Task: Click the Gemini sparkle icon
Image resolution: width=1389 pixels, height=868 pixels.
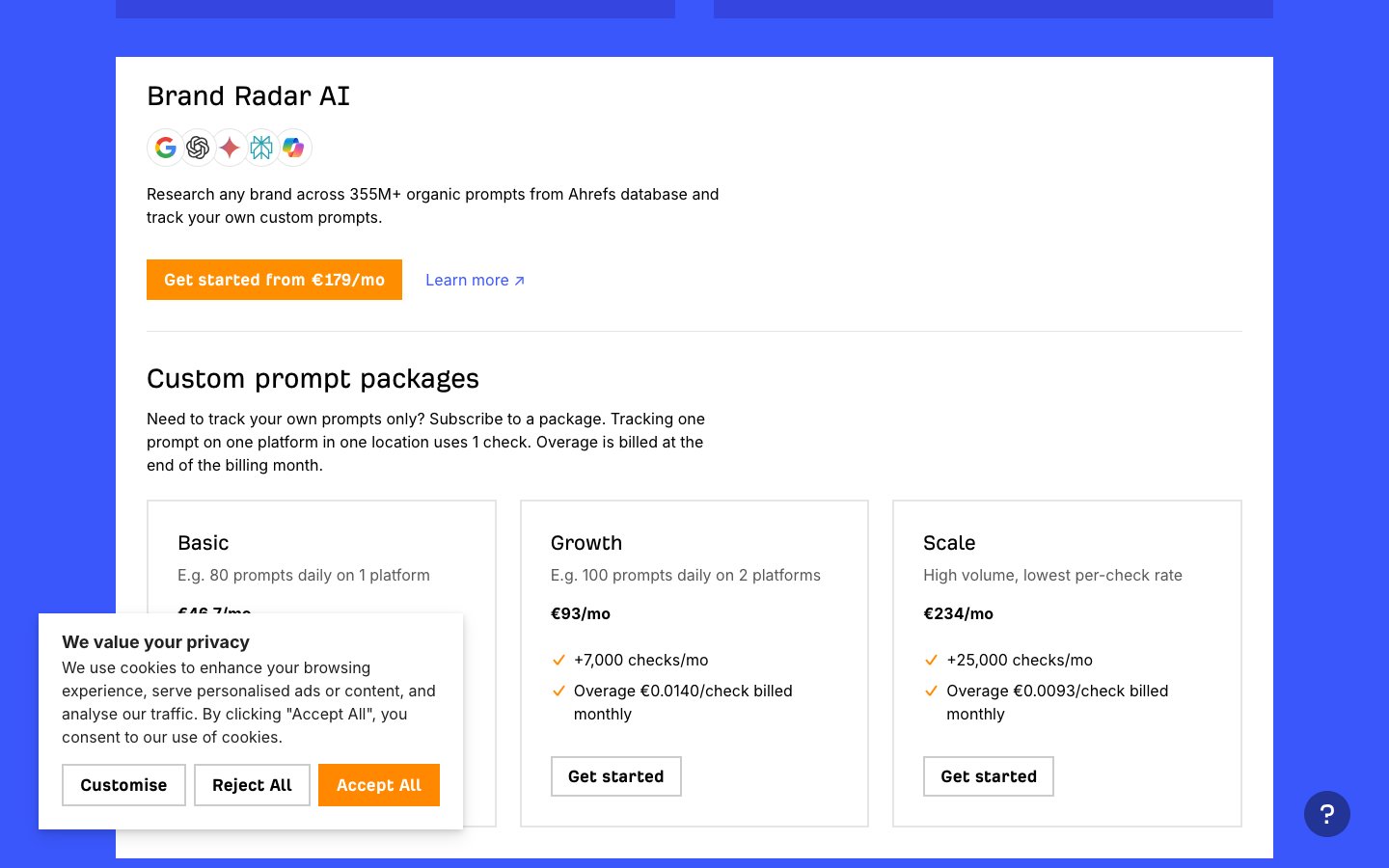Action: pyautogui.click(x=230, y=148)
